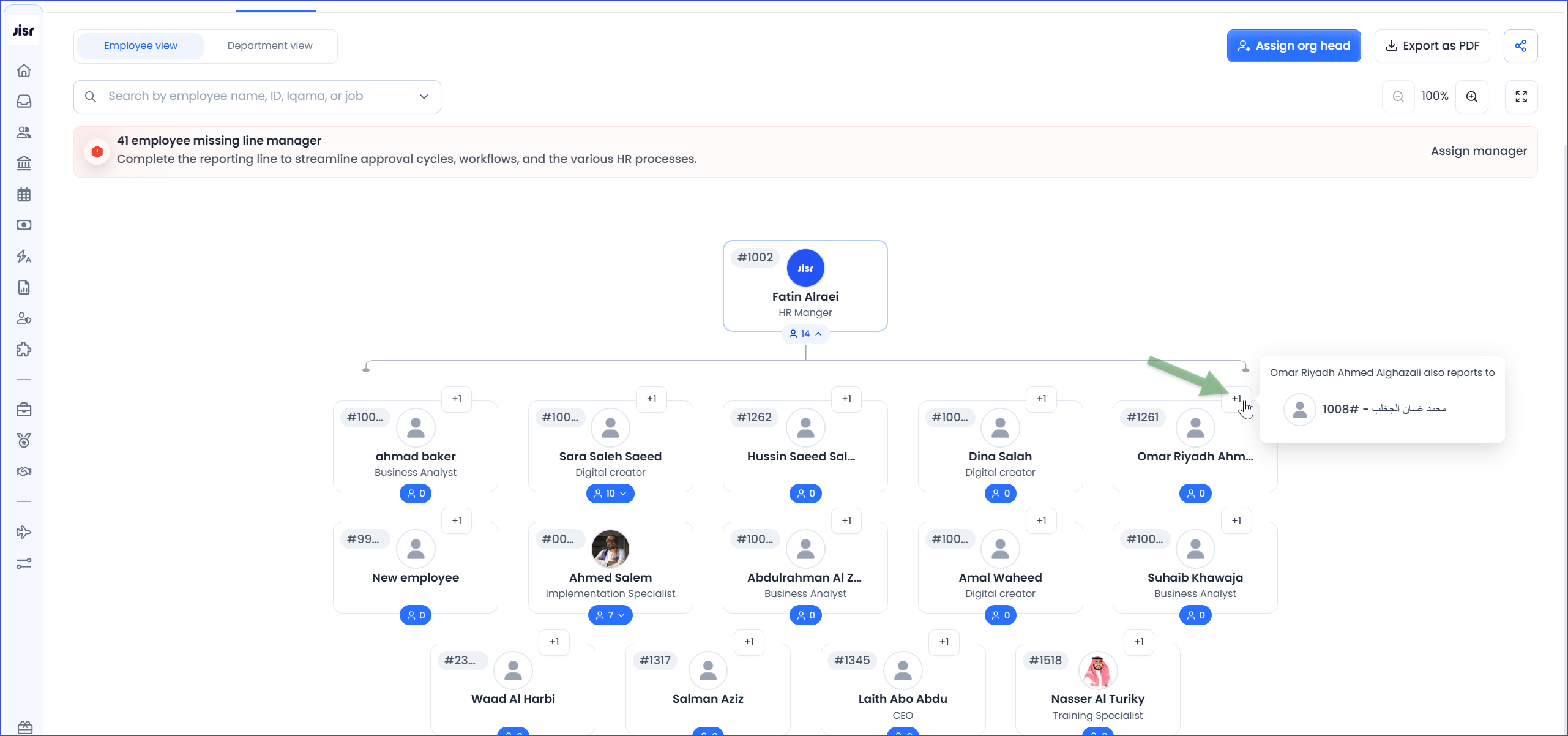Open the airplane travel icon in sidebar
The width and height of the screenshot is (1568, 736).
tap(24, 532)
